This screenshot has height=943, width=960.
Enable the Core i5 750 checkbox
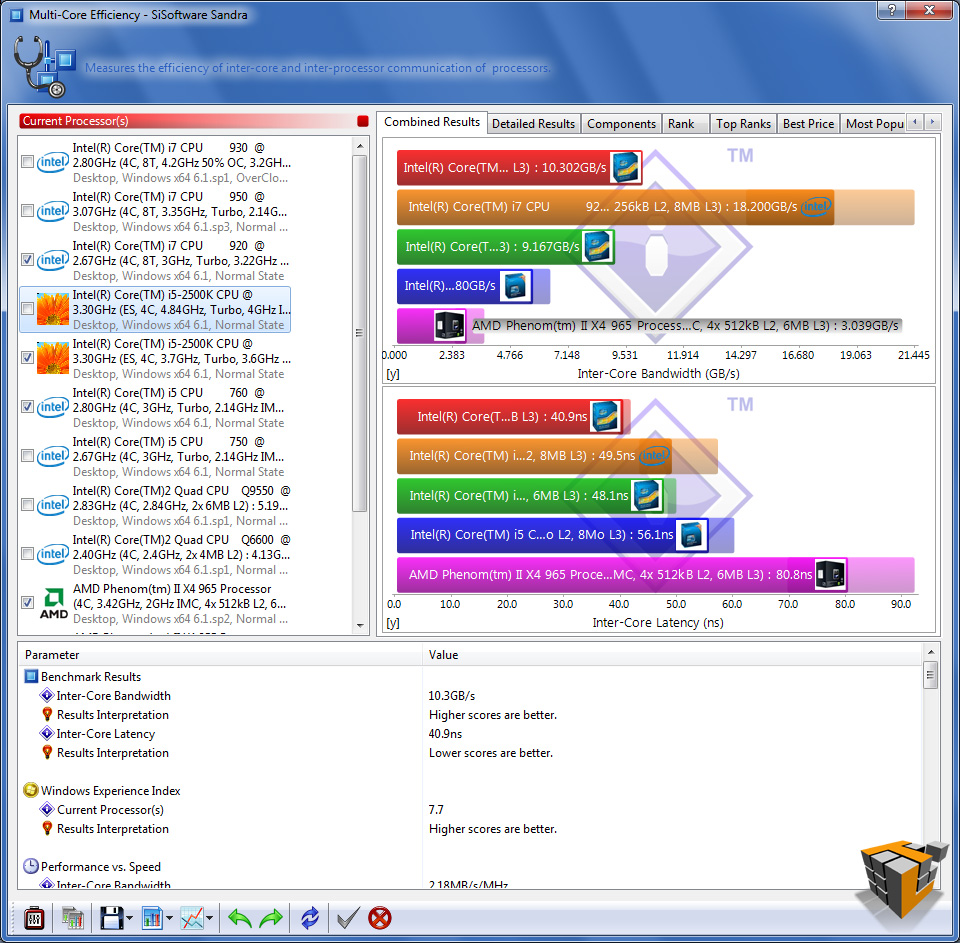tap(28, 456)
